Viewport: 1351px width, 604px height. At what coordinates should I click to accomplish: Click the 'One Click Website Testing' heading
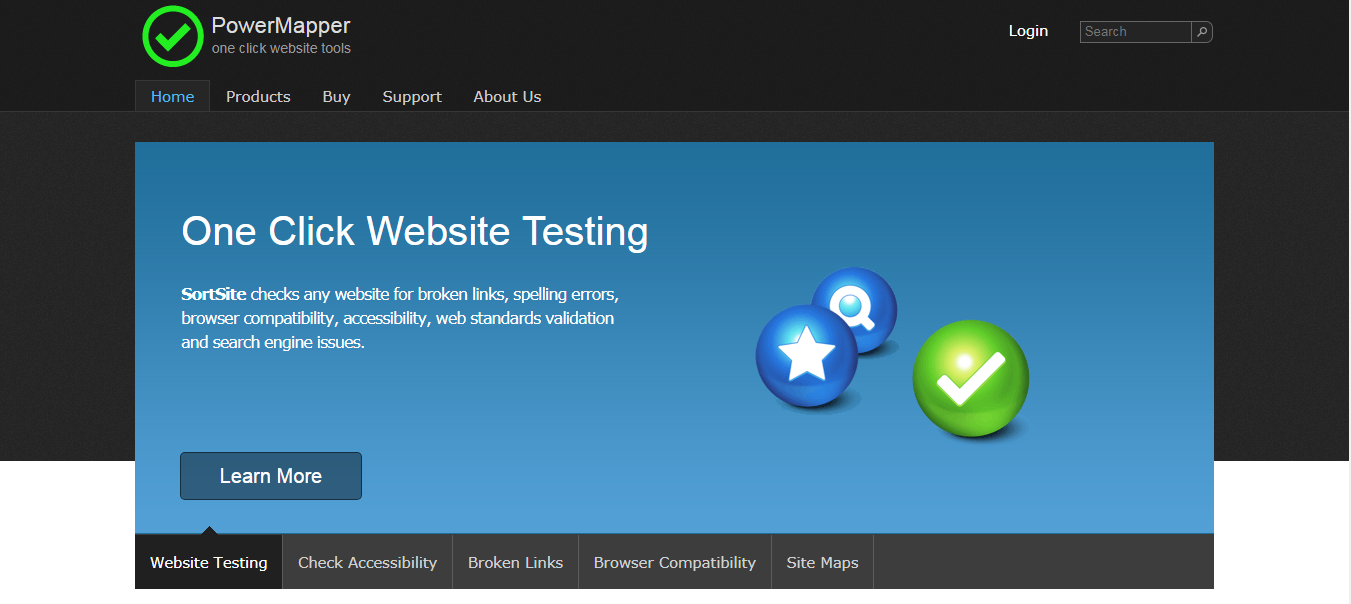[x=415, y=231]
